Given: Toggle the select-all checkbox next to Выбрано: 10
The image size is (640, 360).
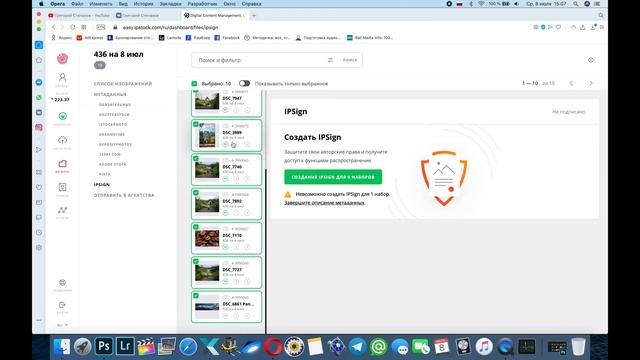Looking at the screenshot, I should pos(194,83).
